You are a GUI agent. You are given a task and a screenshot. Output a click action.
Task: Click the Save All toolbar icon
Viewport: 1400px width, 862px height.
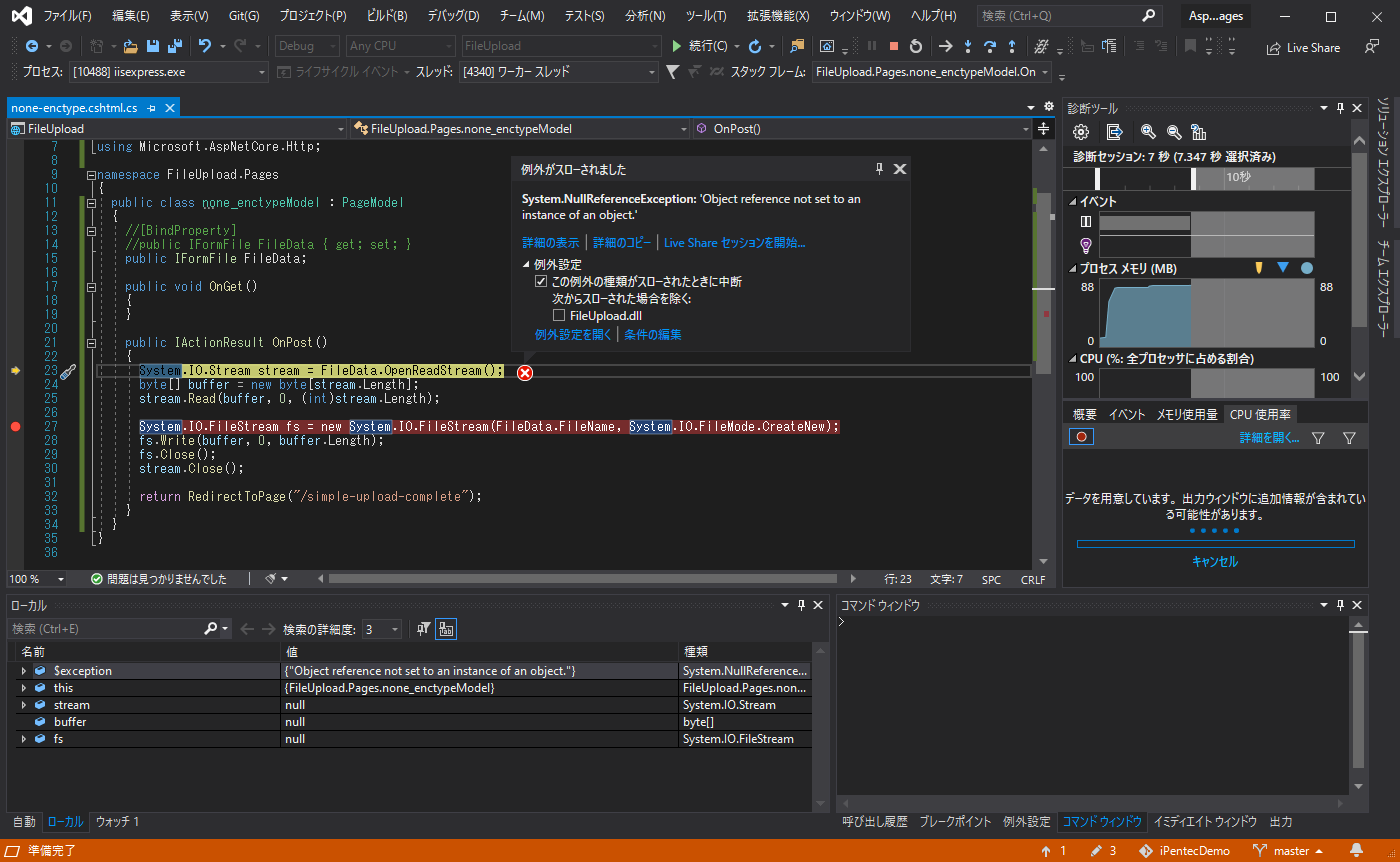coord(174,46)
